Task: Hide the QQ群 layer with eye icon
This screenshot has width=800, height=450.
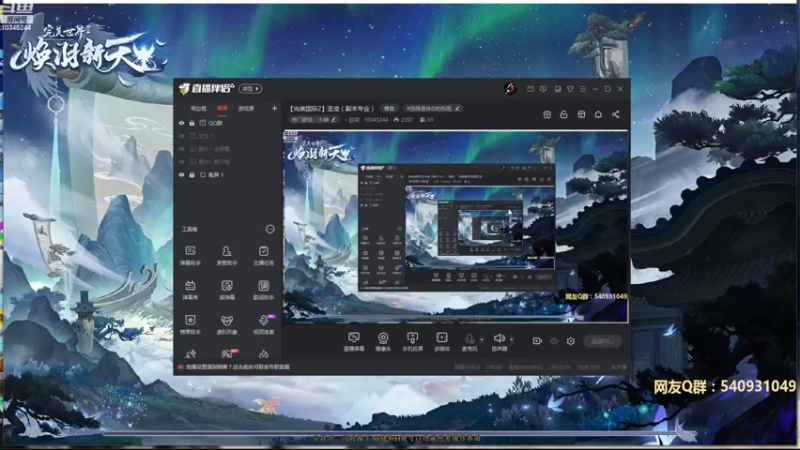Action: (182, 123)
